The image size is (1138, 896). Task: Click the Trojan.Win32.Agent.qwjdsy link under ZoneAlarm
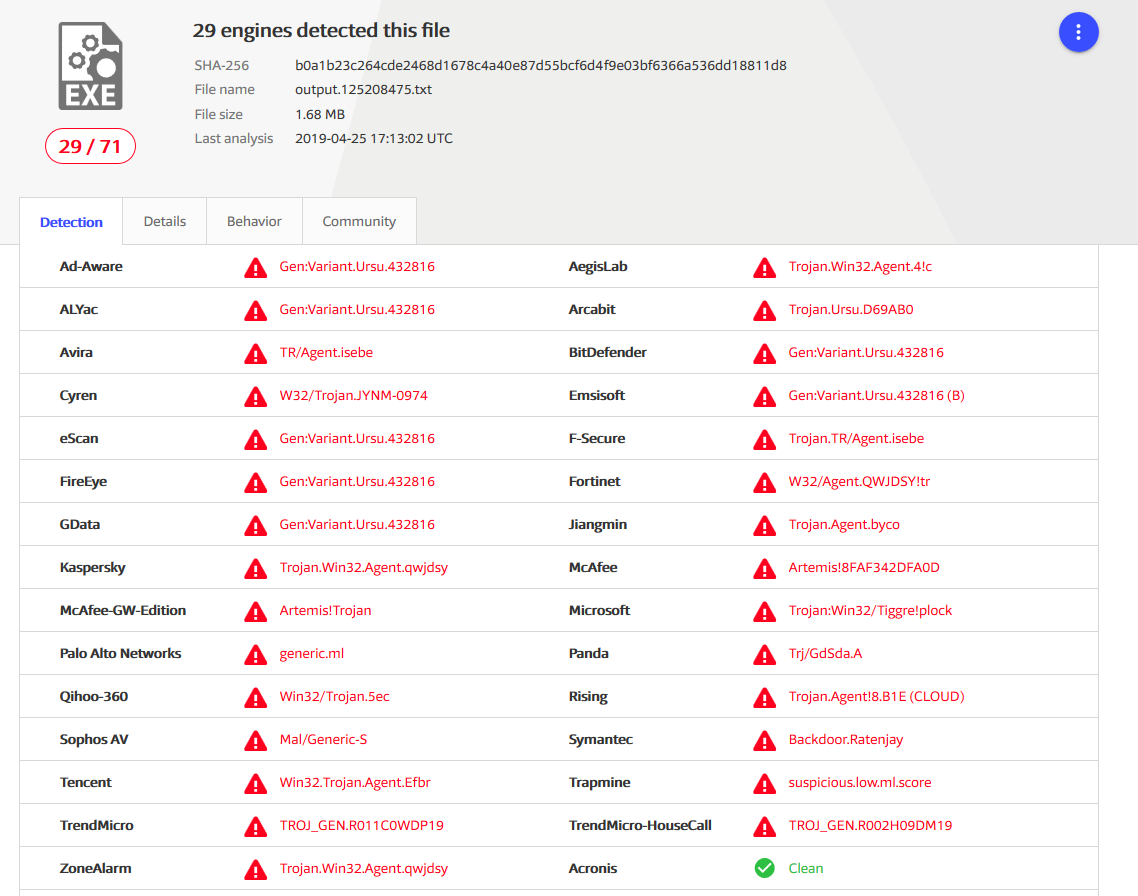(363, 868)
